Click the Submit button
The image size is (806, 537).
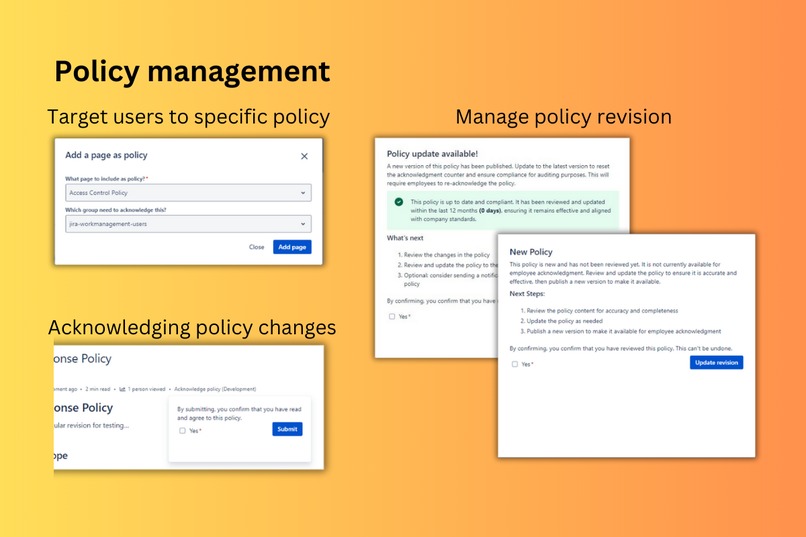287,429
